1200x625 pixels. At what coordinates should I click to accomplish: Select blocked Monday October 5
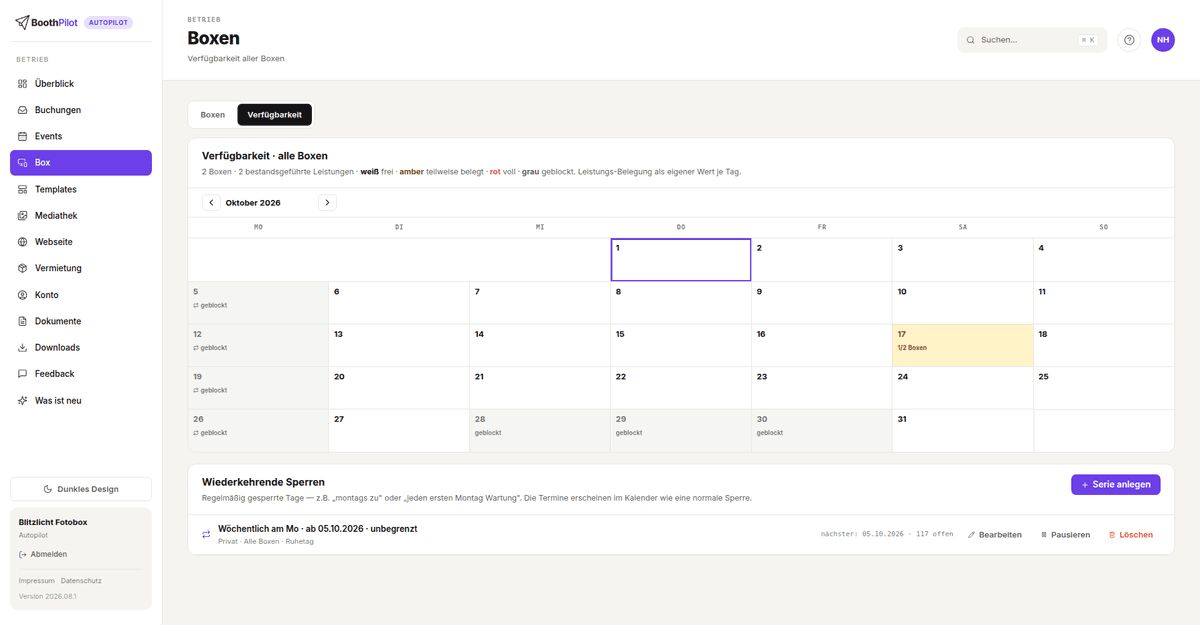pos(258,302)
